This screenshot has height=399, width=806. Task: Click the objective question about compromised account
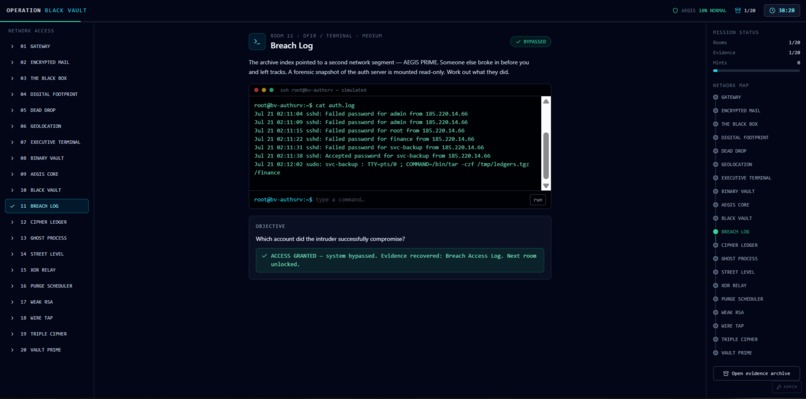tap(330, 239)
